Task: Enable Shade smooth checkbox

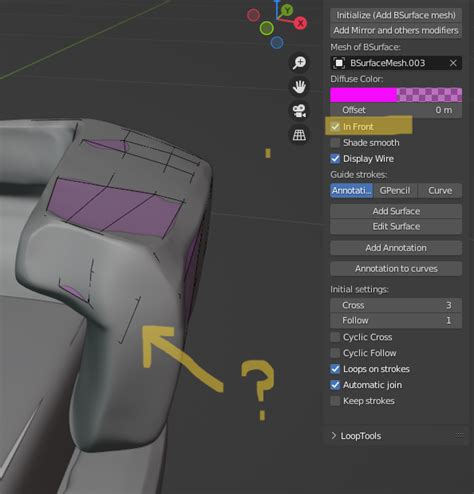Action: click(335, 143)
